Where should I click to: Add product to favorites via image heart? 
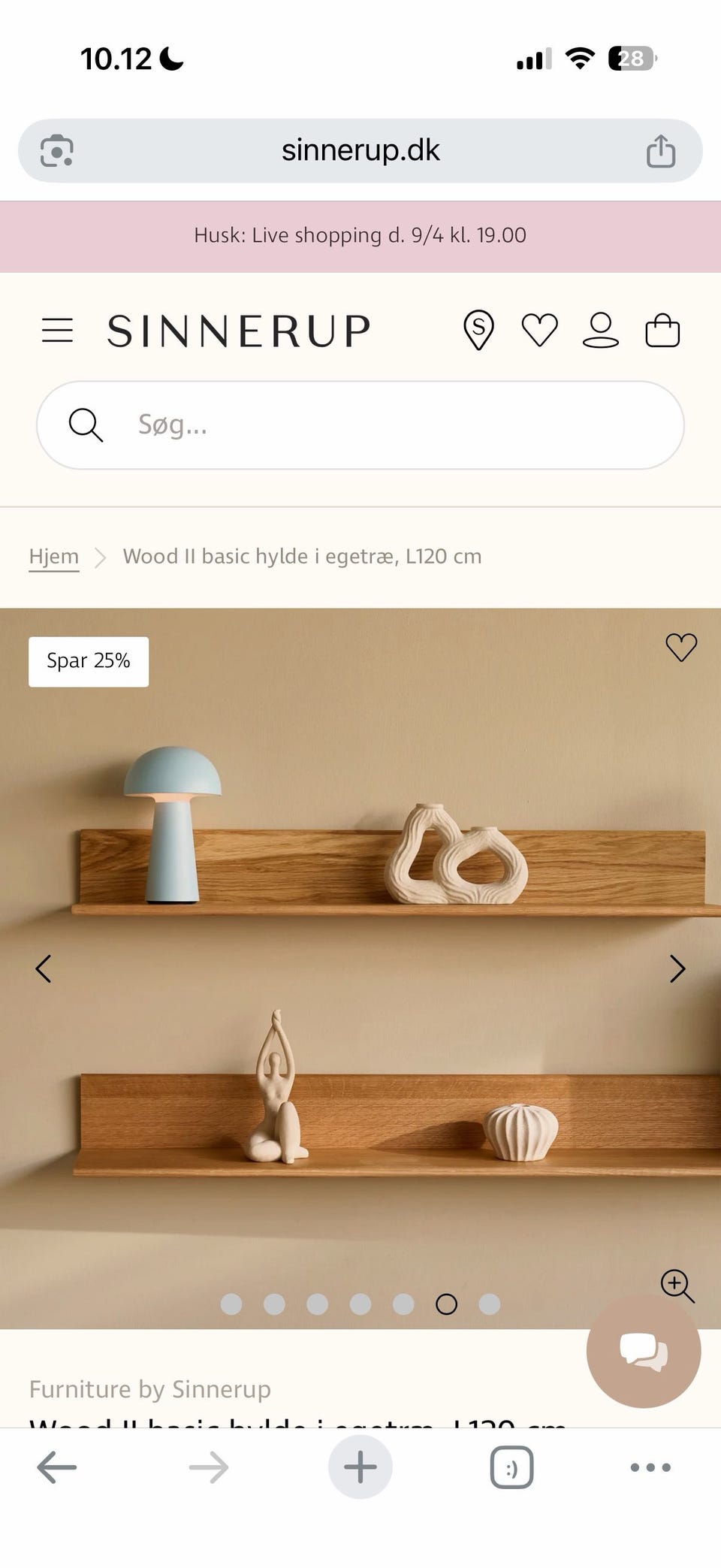coord(681,647)
